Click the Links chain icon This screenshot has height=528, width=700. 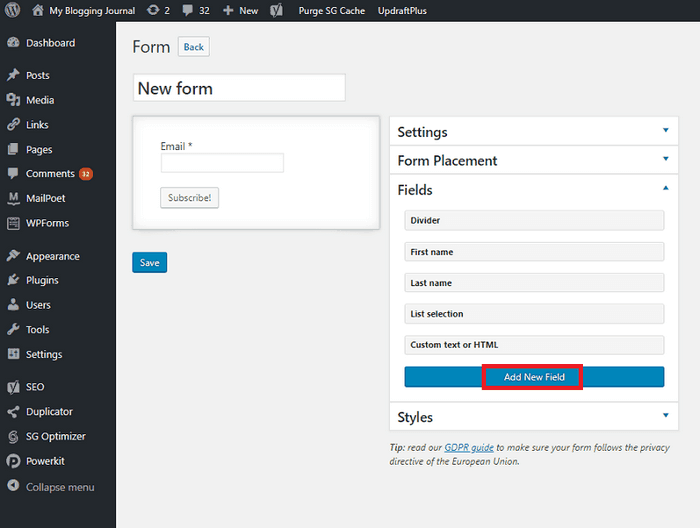point(13,125)
